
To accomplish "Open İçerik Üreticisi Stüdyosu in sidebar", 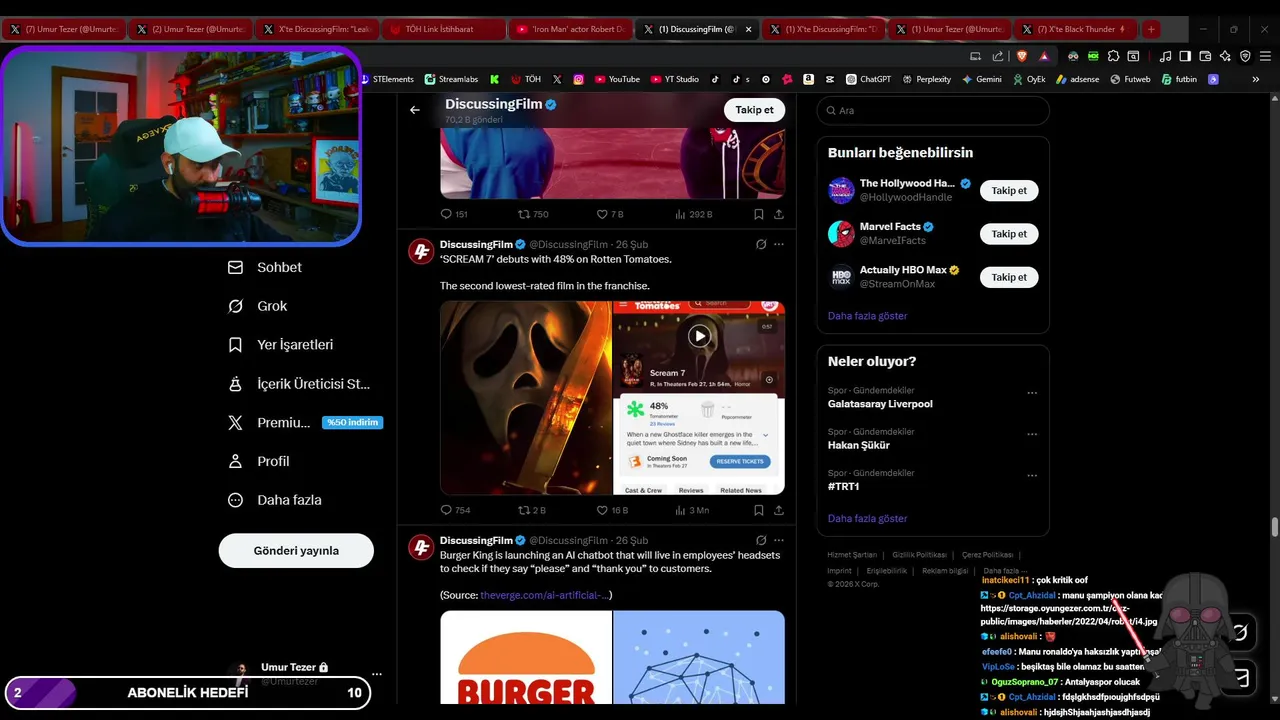I will [x=300, y=383].
